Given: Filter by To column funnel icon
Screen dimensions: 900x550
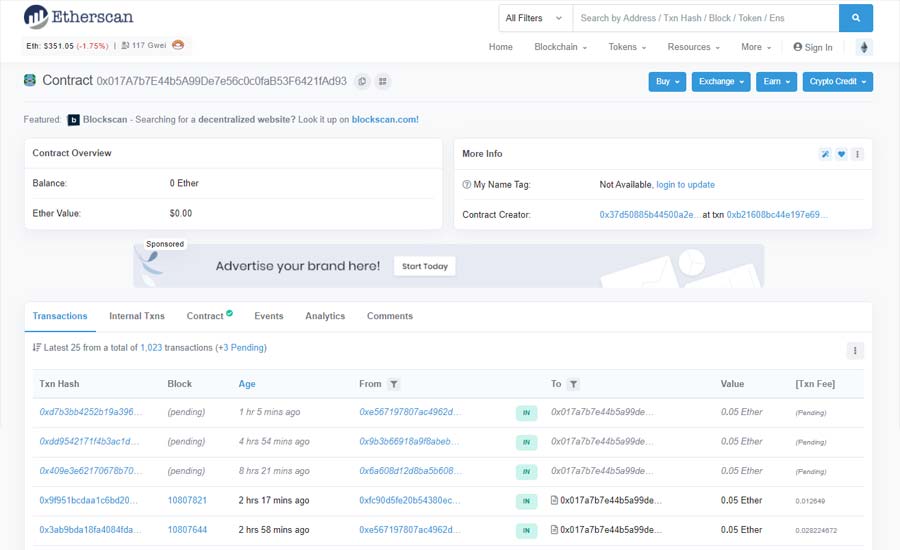Looking at the screenshot, I should tap(573, 384).
